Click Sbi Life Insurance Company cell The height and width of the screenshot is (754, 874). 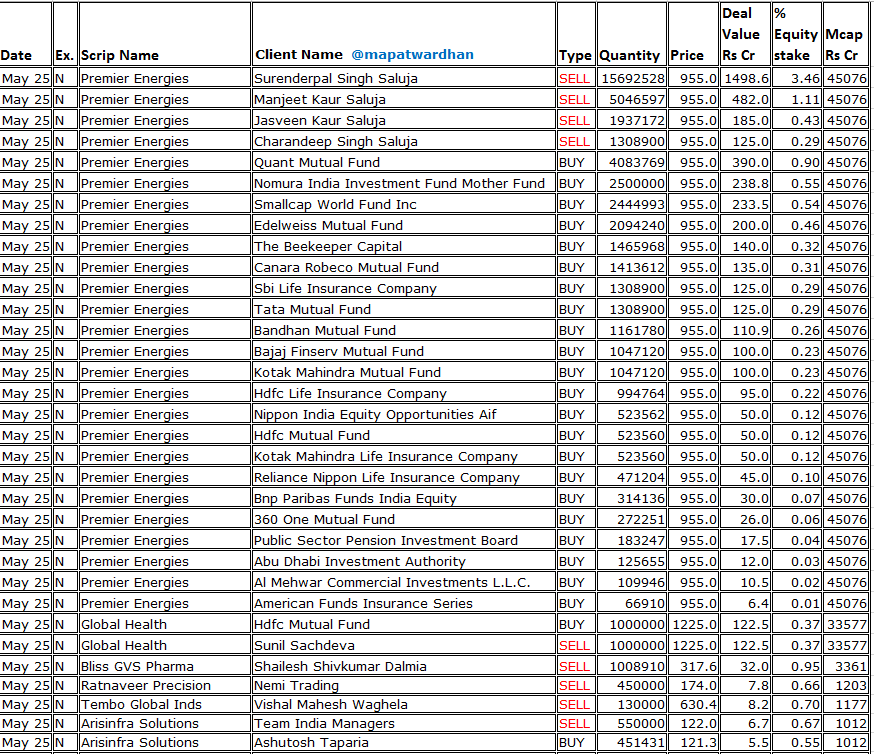click(404, 289)
